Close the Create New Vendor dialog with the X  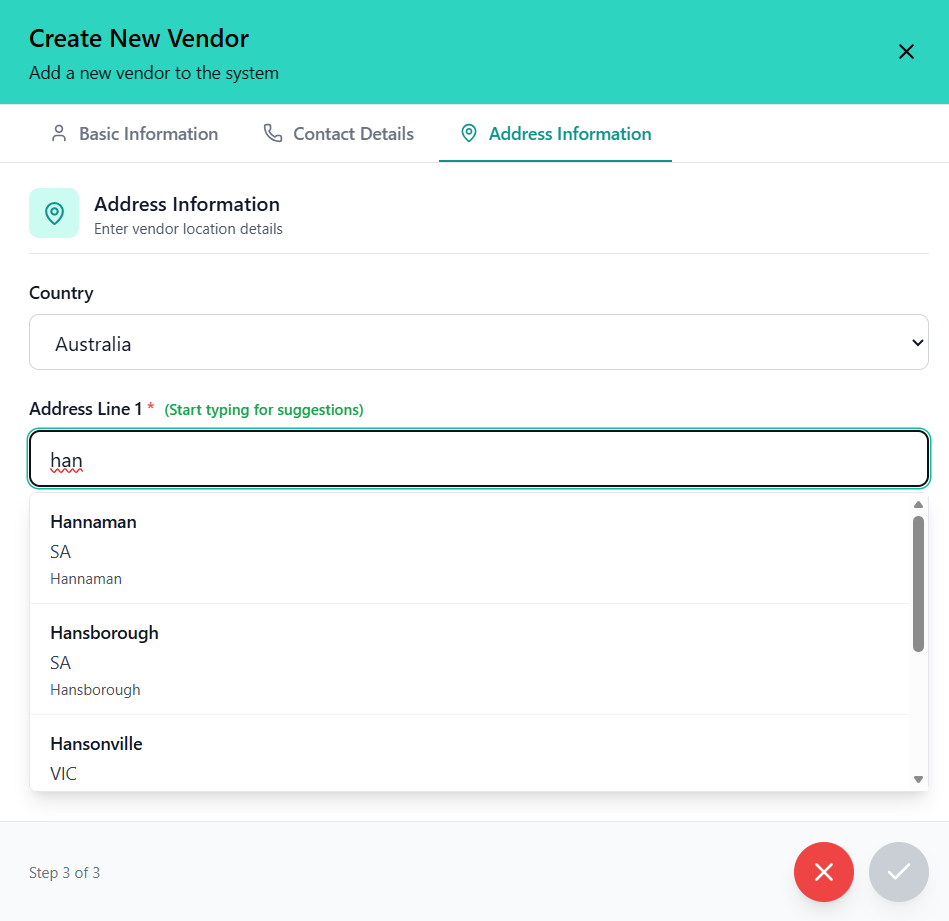point(906,51)
